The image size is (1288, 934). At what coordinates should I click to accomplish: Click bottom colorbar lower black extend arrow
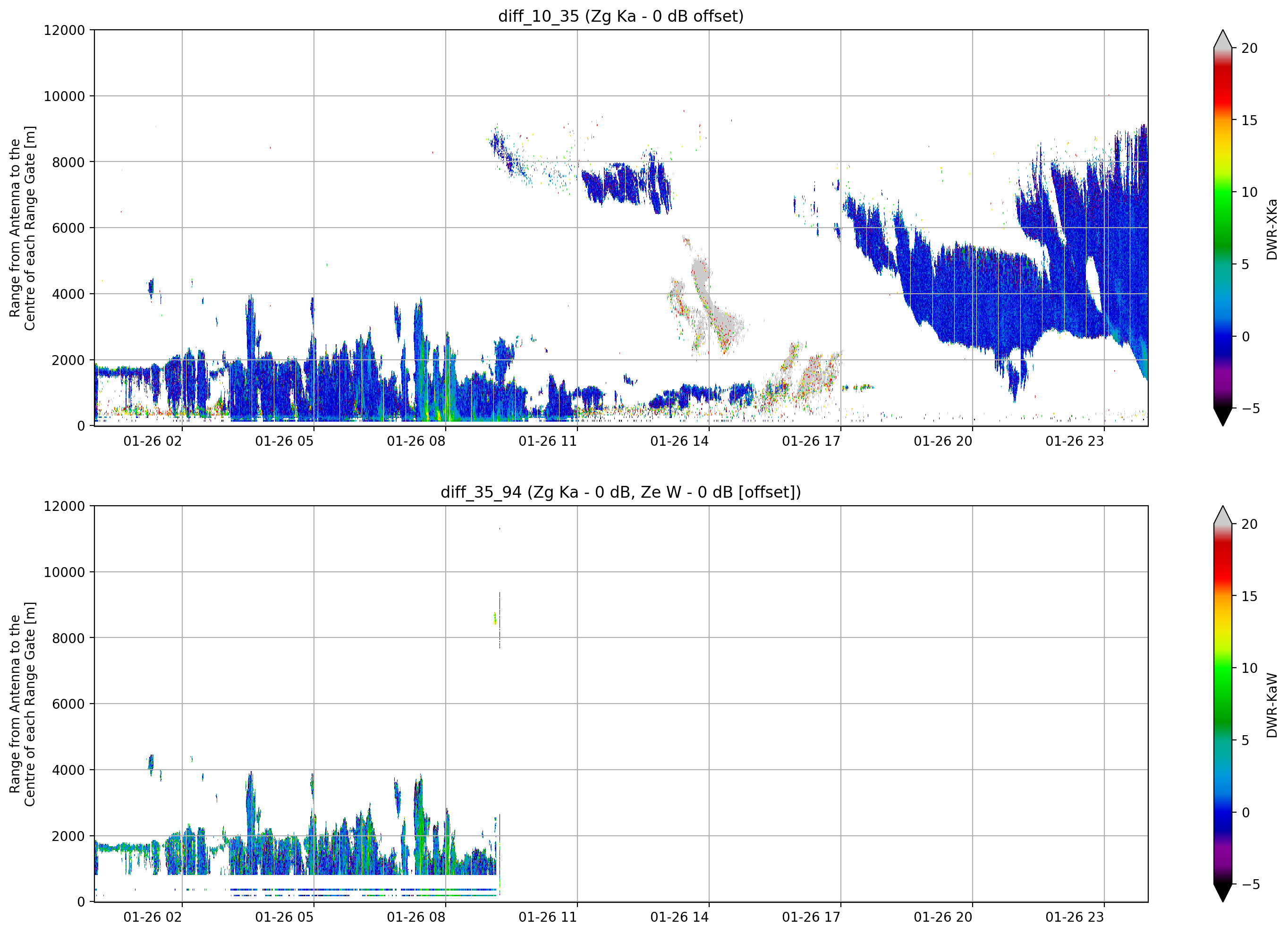click(1223, 892)
